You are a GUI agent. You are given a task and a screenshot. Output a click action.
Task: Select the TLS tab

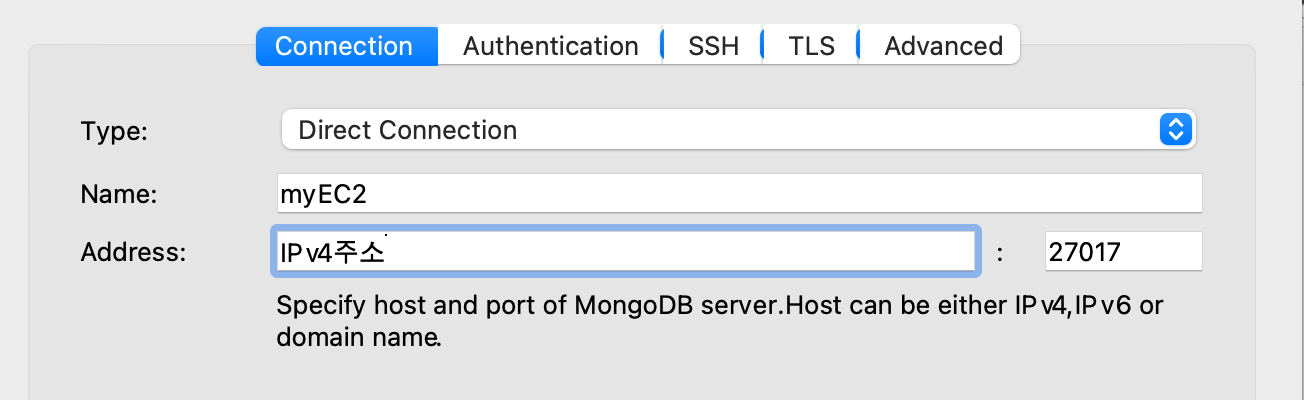tap(811, 46)
